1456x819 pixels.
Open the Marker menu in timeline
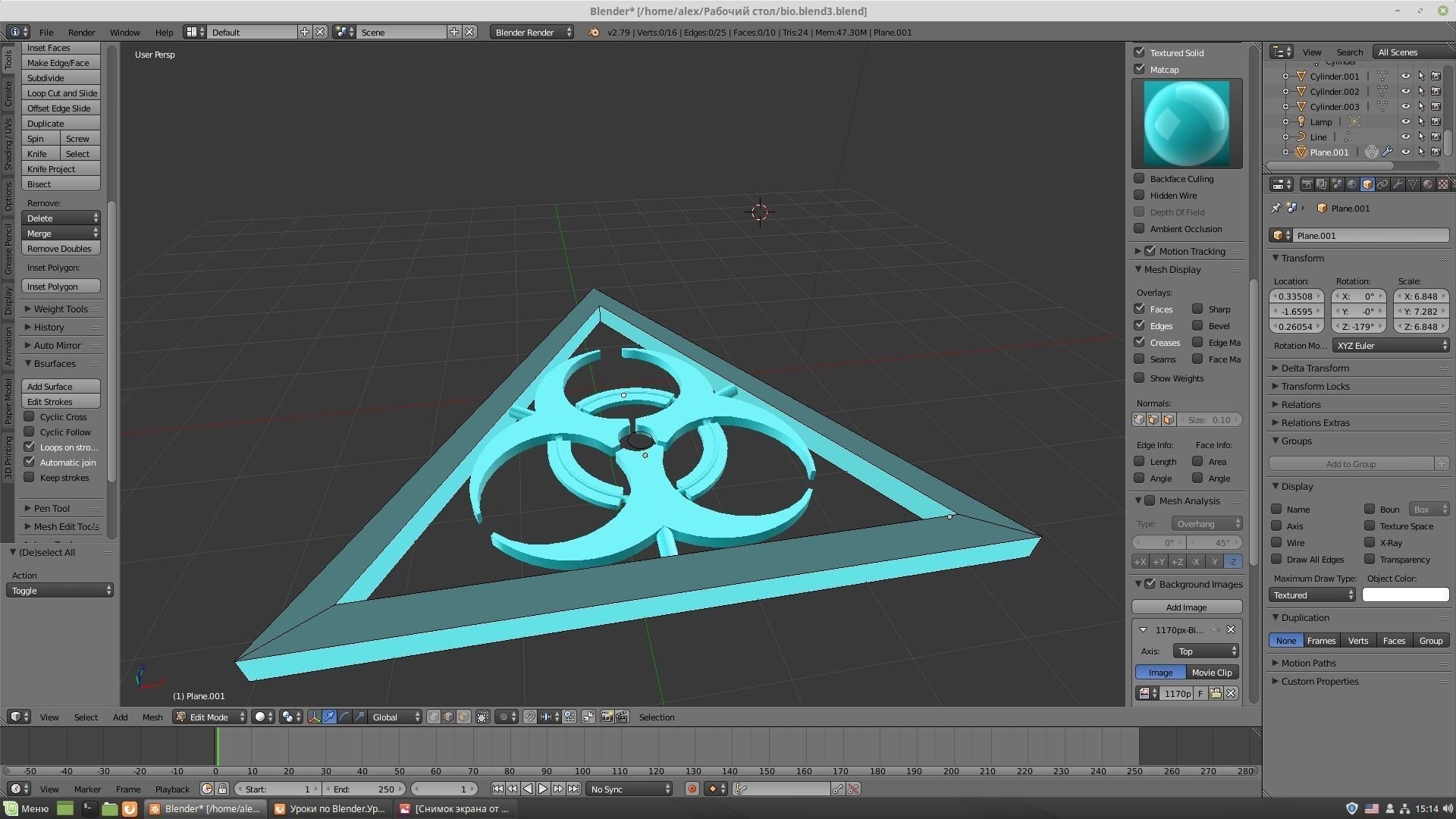coord(87,789)
